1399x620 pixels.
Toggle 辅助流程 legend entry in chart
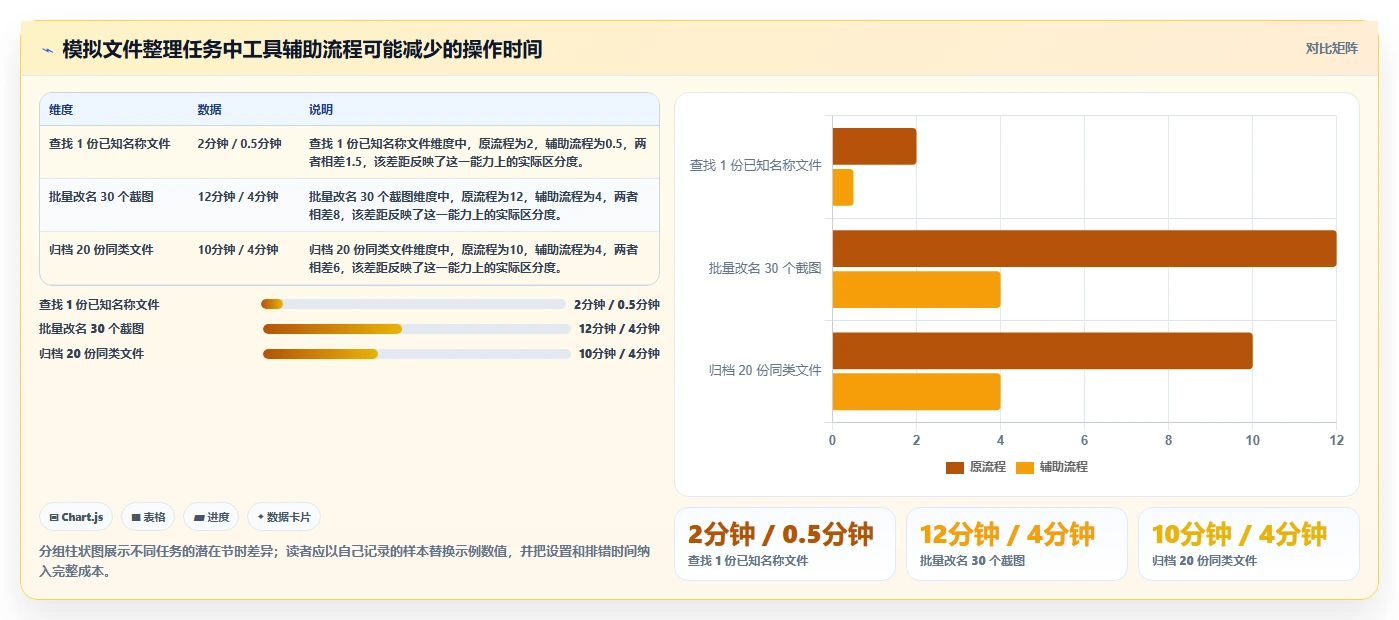coord(1052,467)
